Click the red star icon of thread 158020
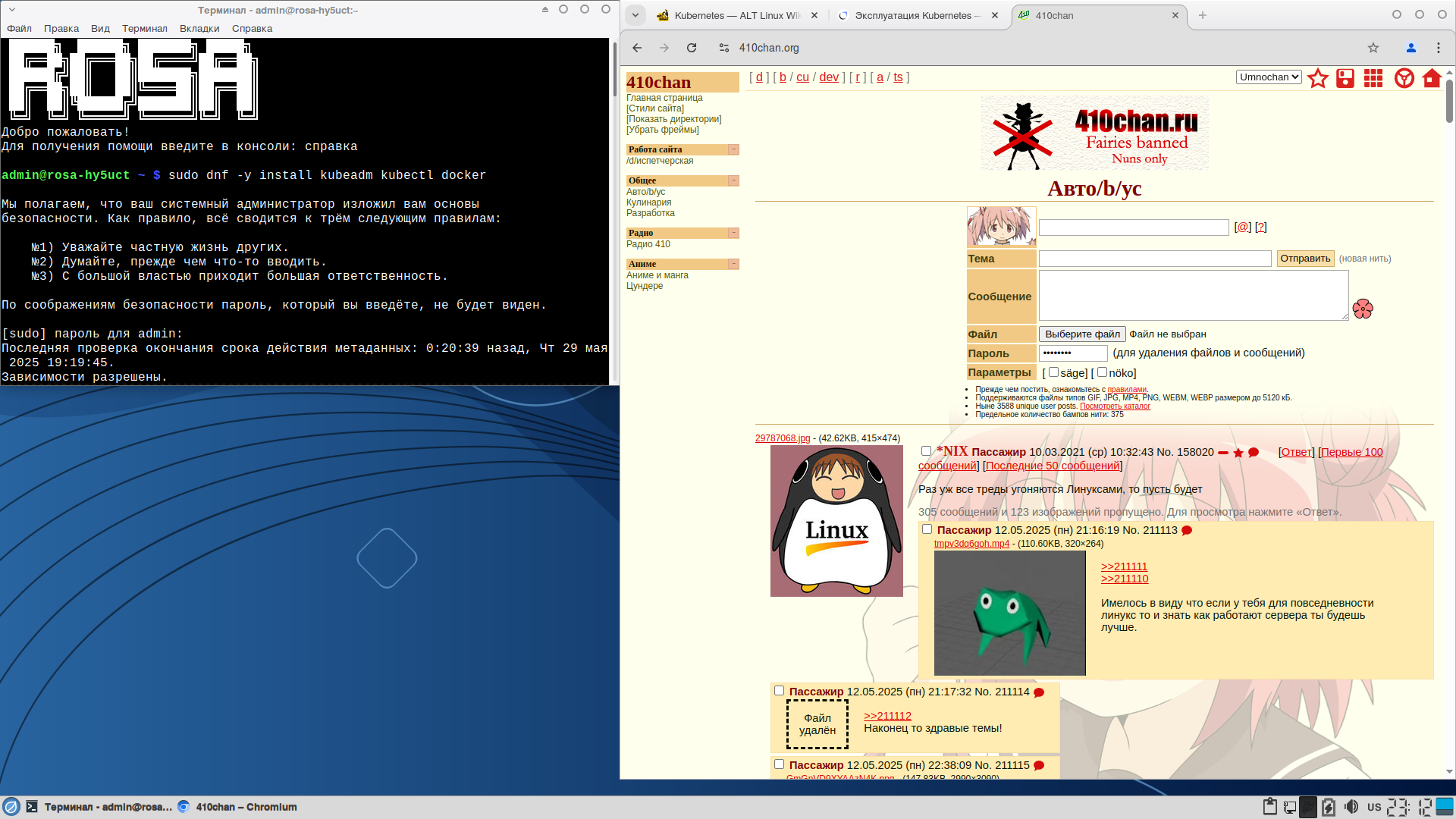The height and width of the screenshot is (819, 1456). (x=1238, y=453)
